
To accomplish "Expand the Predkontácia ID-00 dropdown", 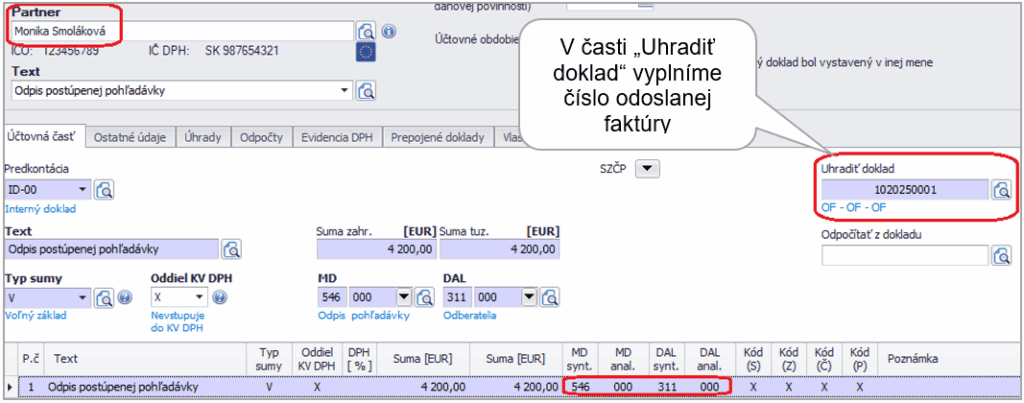I will pyautogui.click(x=83, y=189).
